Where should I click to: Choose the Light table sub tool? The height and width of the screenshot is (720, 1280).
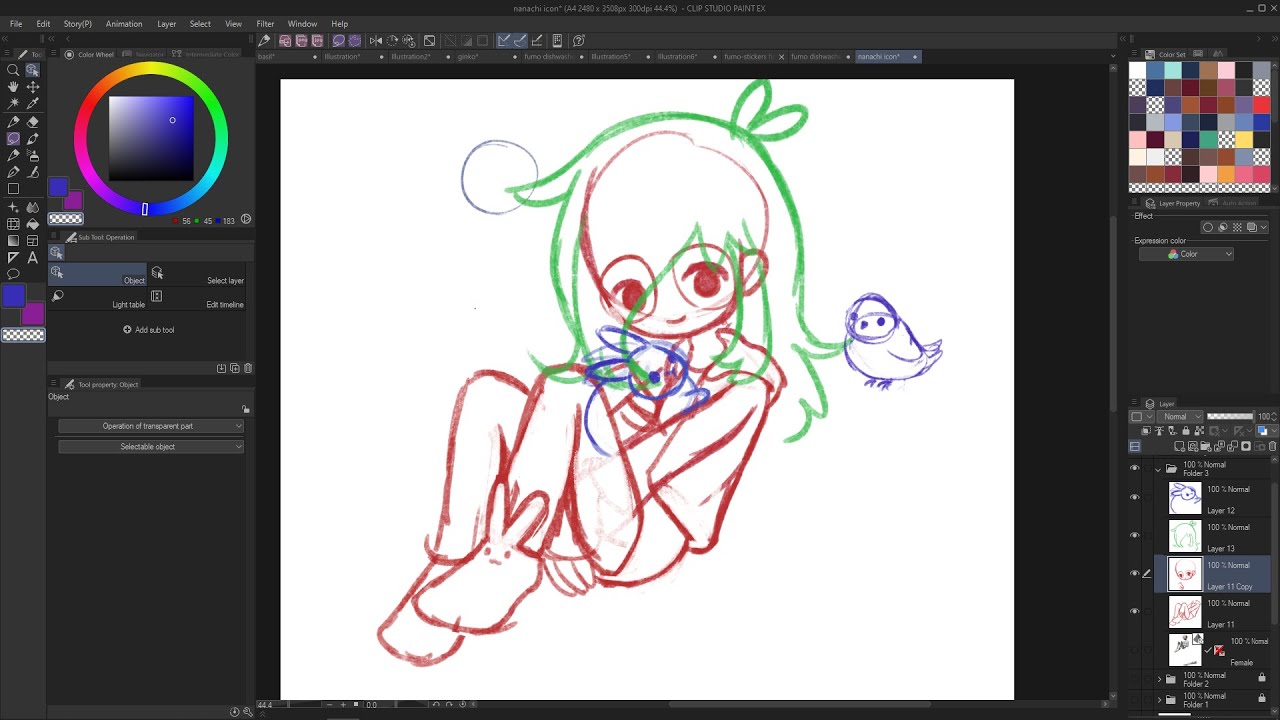[98, 298]
